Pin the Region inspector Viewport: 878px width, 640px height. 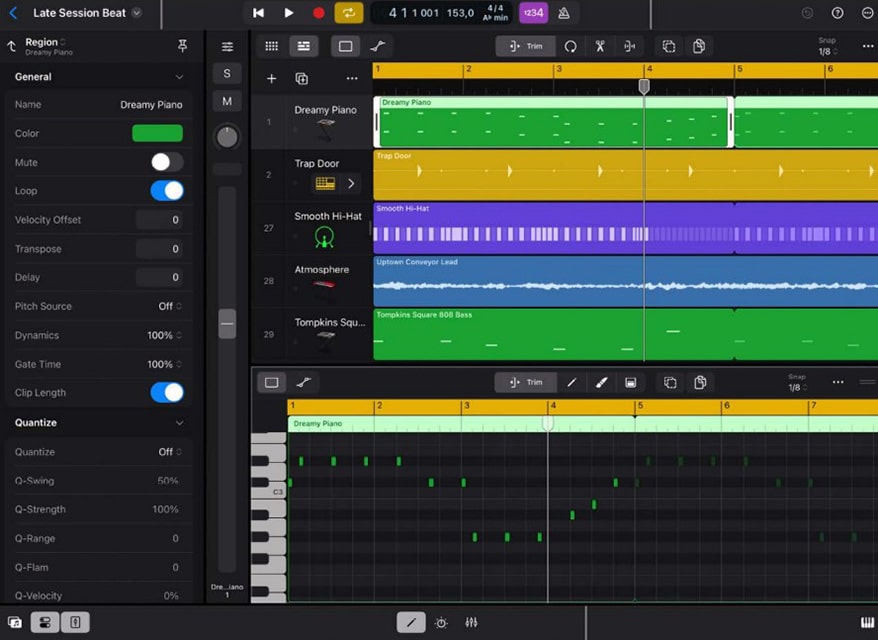[182, 46]
